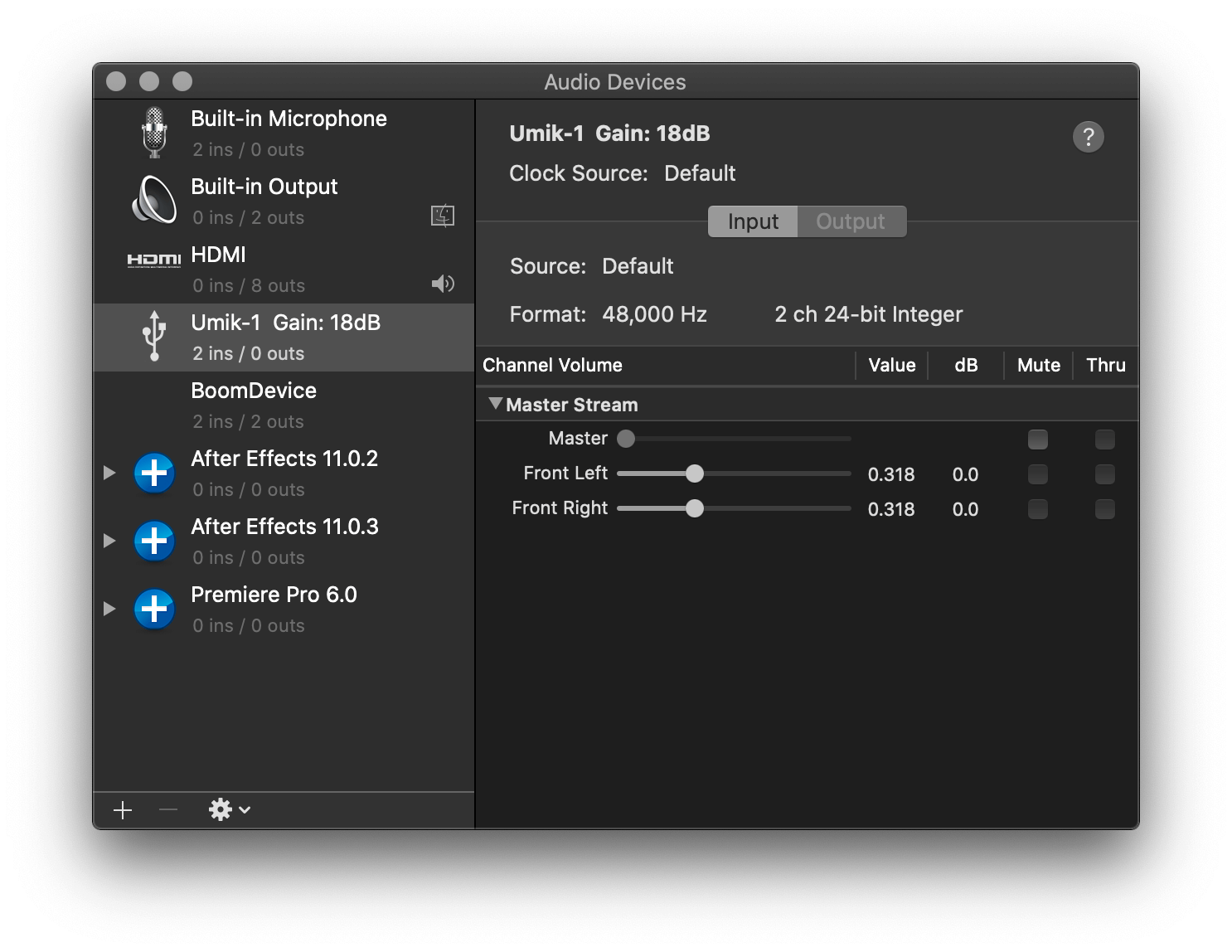Select the Premiere Pro 6.0 row

pos(284,610)
